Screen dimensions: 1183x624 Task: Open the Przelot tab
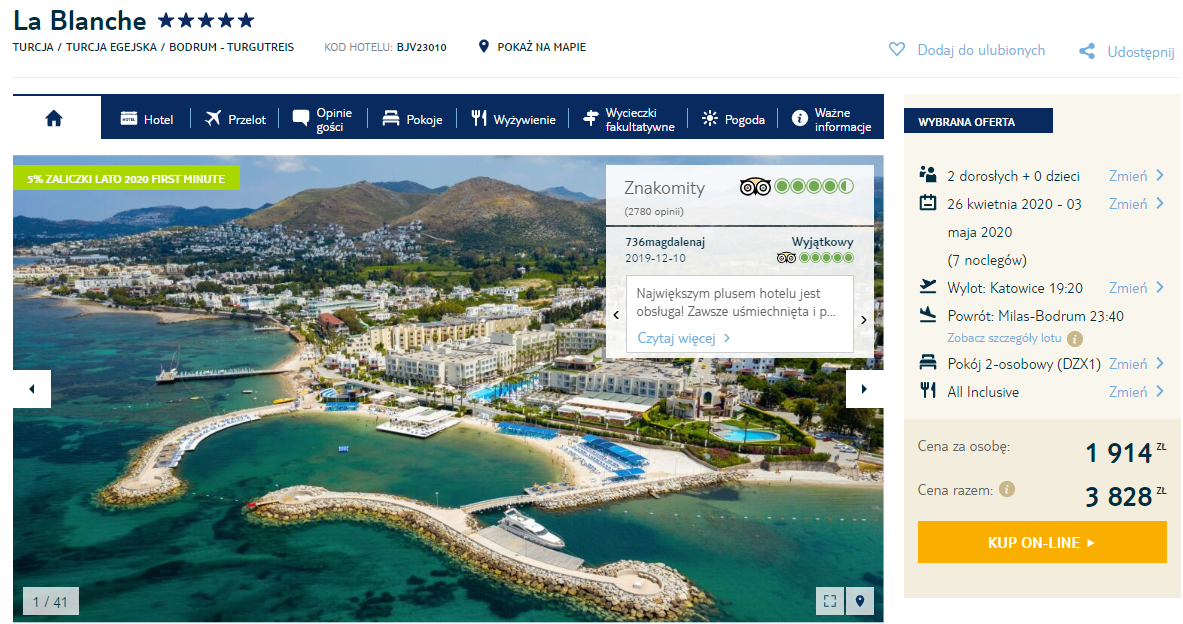(235, 119)
